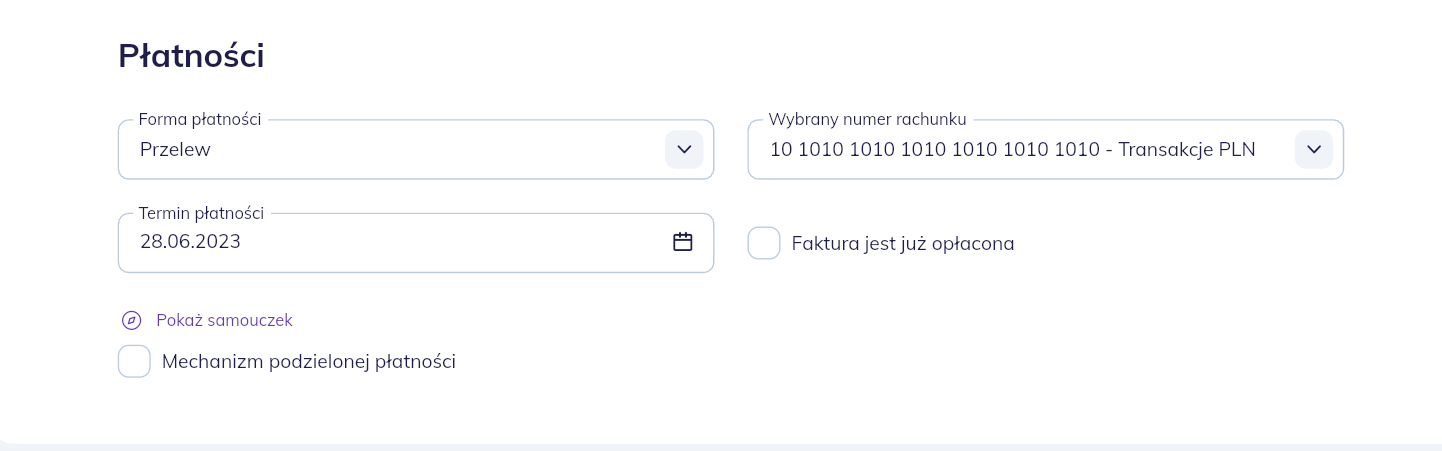
Task: Click the Wybrany numer rachunku floating label
Action: pos(867,119)
